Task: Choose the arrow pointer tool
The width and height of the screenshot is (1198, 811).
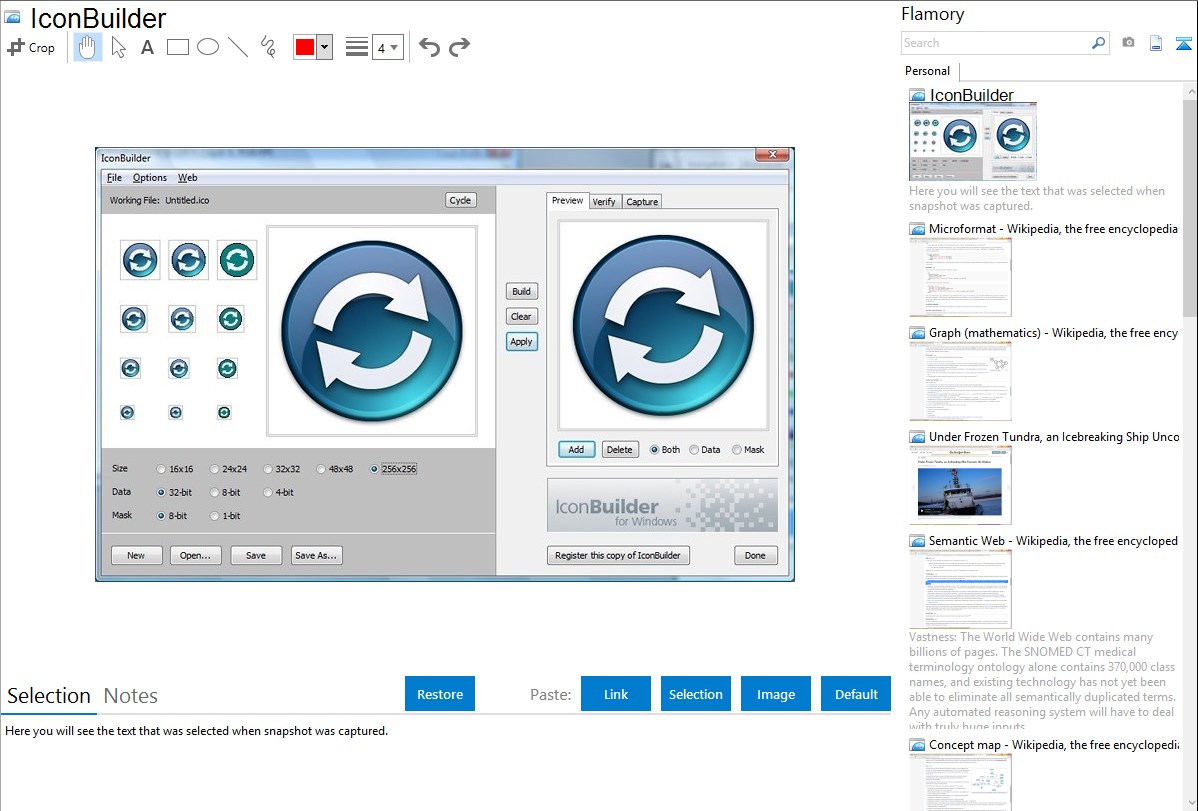Action: 118,47
